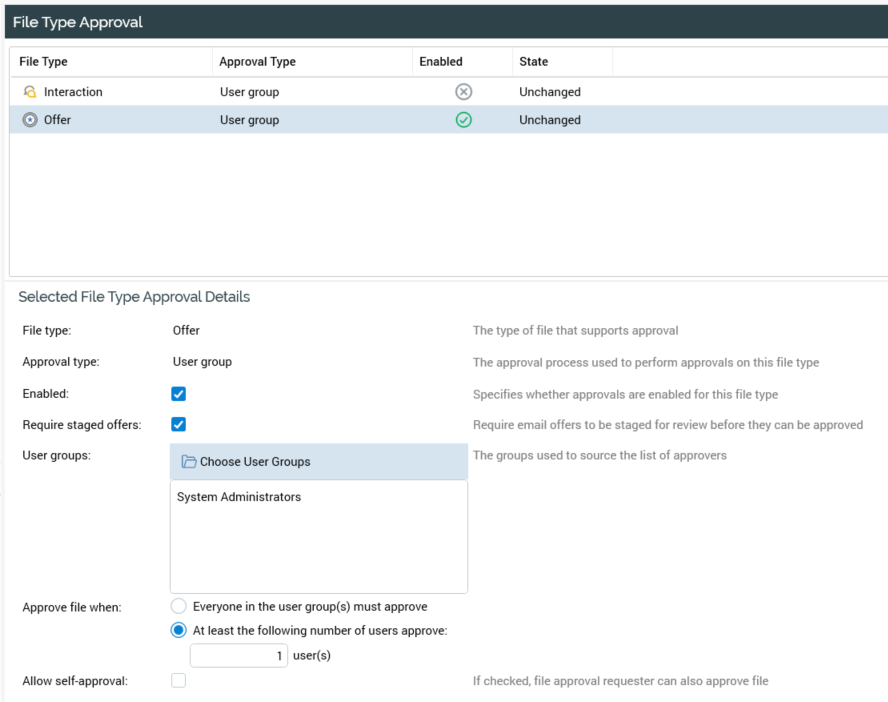Select Everyone in the user group(s) must approve

(x=179, y=606)
